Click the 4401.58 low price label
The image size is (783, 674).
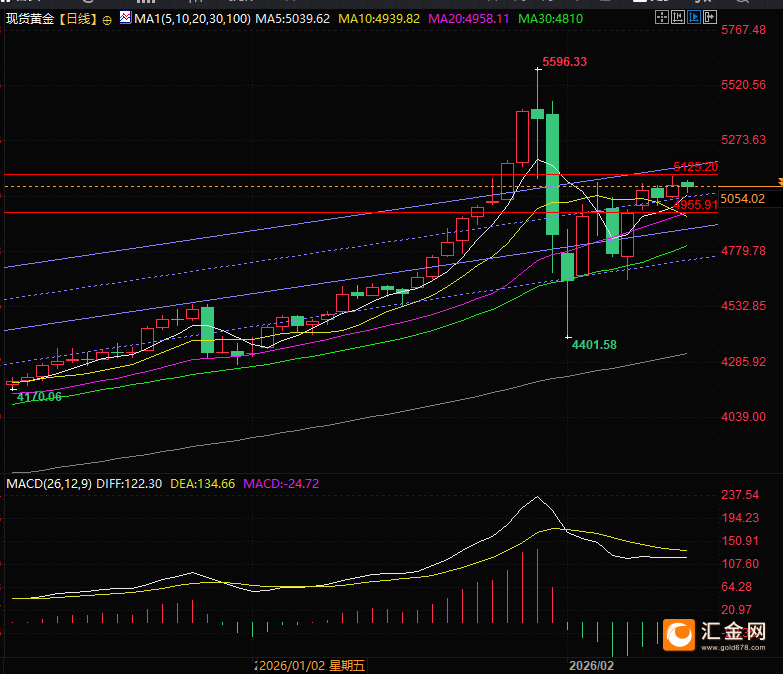594,345
